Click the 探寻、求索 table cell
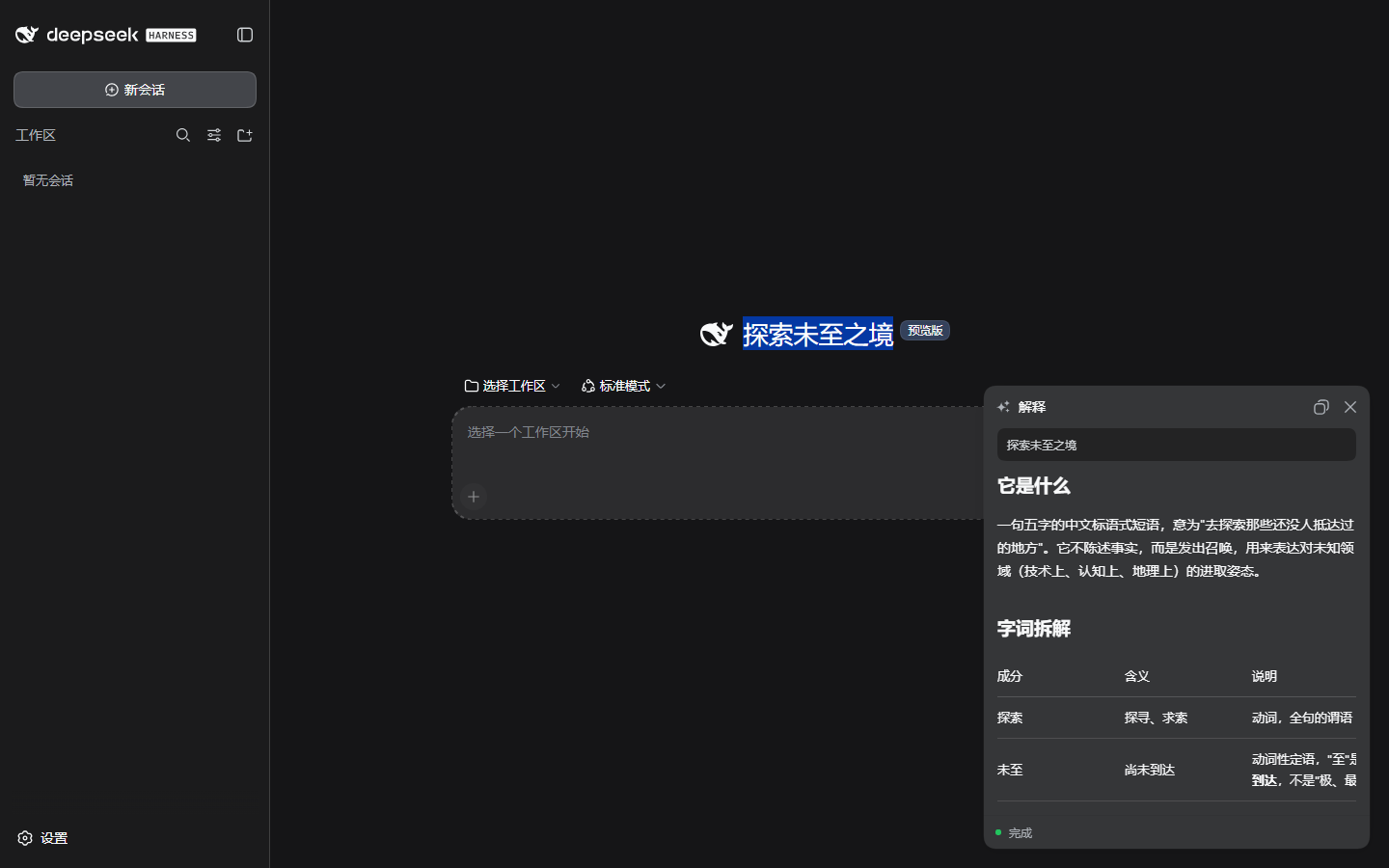 tap(1157, 718)
